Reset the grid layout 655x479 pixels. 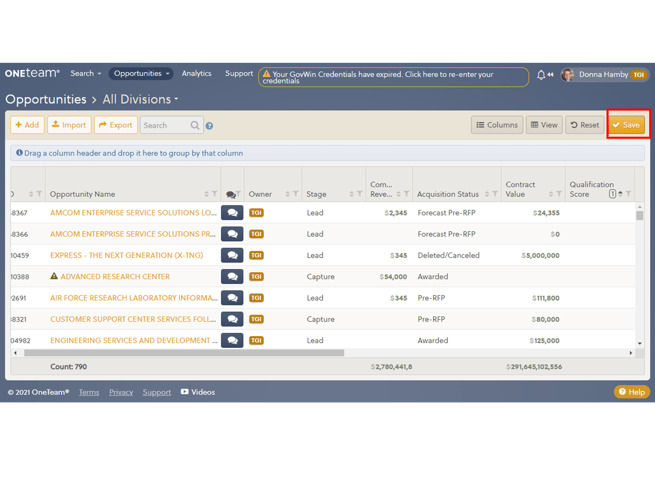point(584,125)
